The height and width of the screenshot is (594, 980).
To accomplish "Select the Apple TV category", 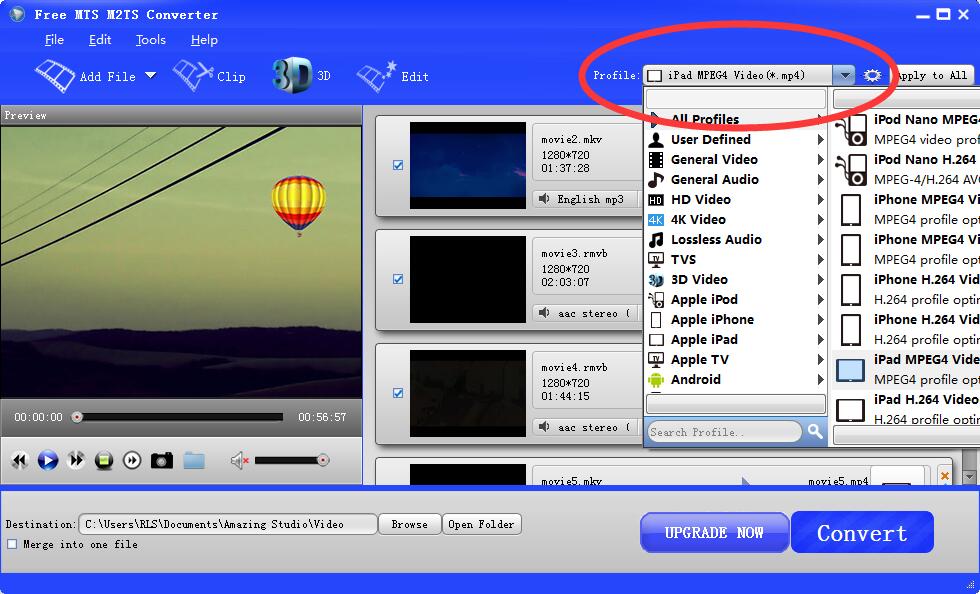I will pyautogui.click(x=736, y=360).
